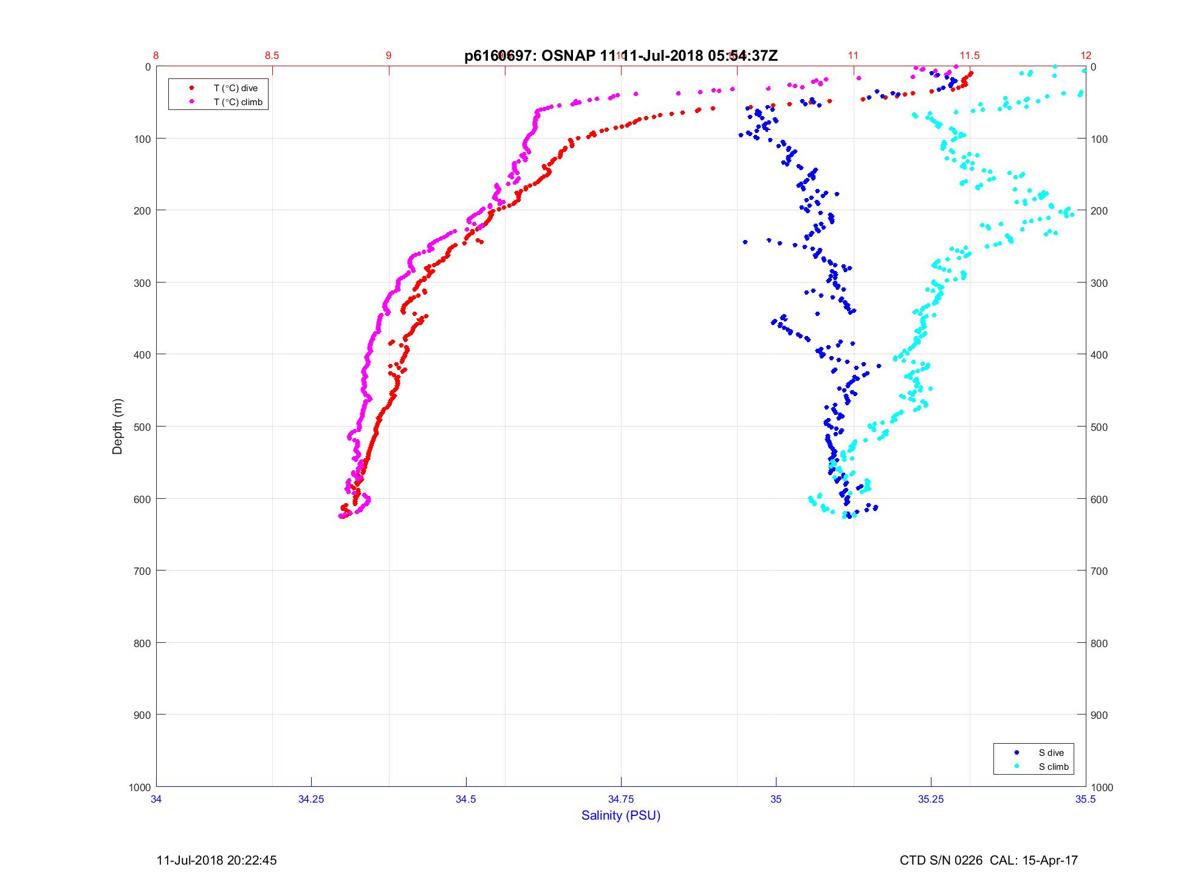Click the plot title 'p6160697: OSNAP 11'
Image resolution: width=1200 pixels, height=885 pixels.
[x=539, y=56]
